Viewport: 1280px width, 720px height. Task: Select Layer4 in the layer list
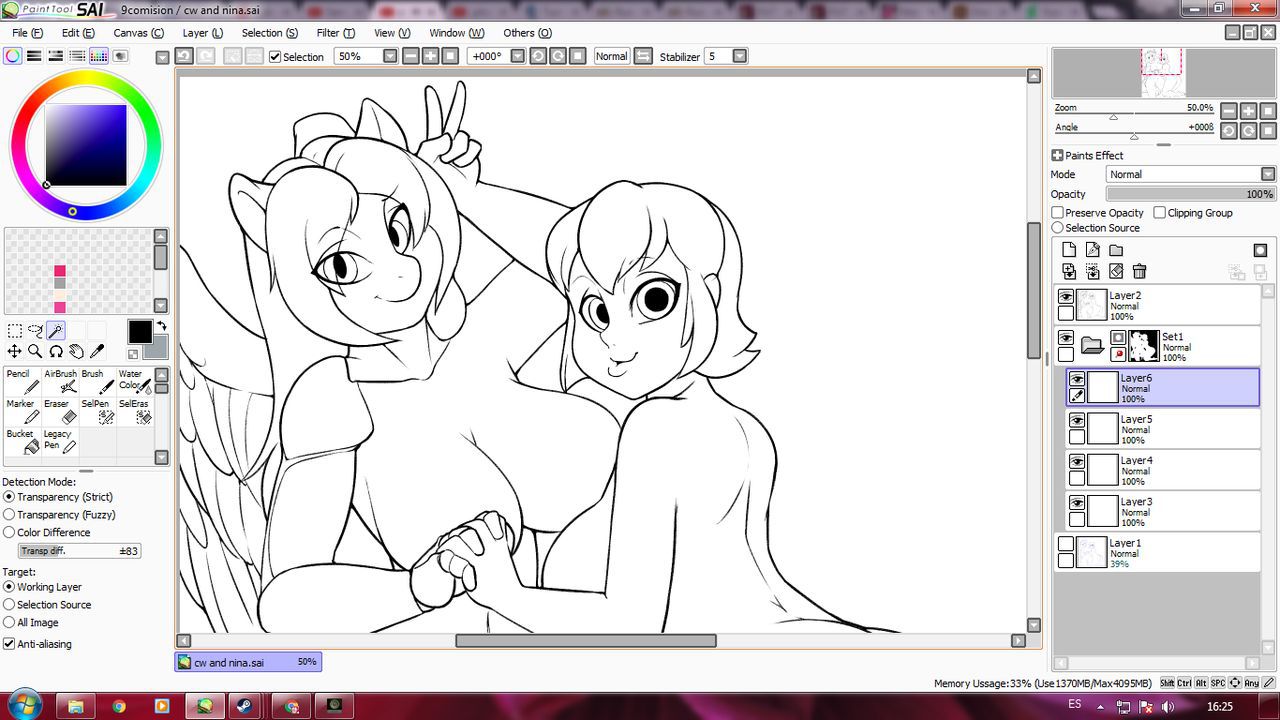[1164, 471]
